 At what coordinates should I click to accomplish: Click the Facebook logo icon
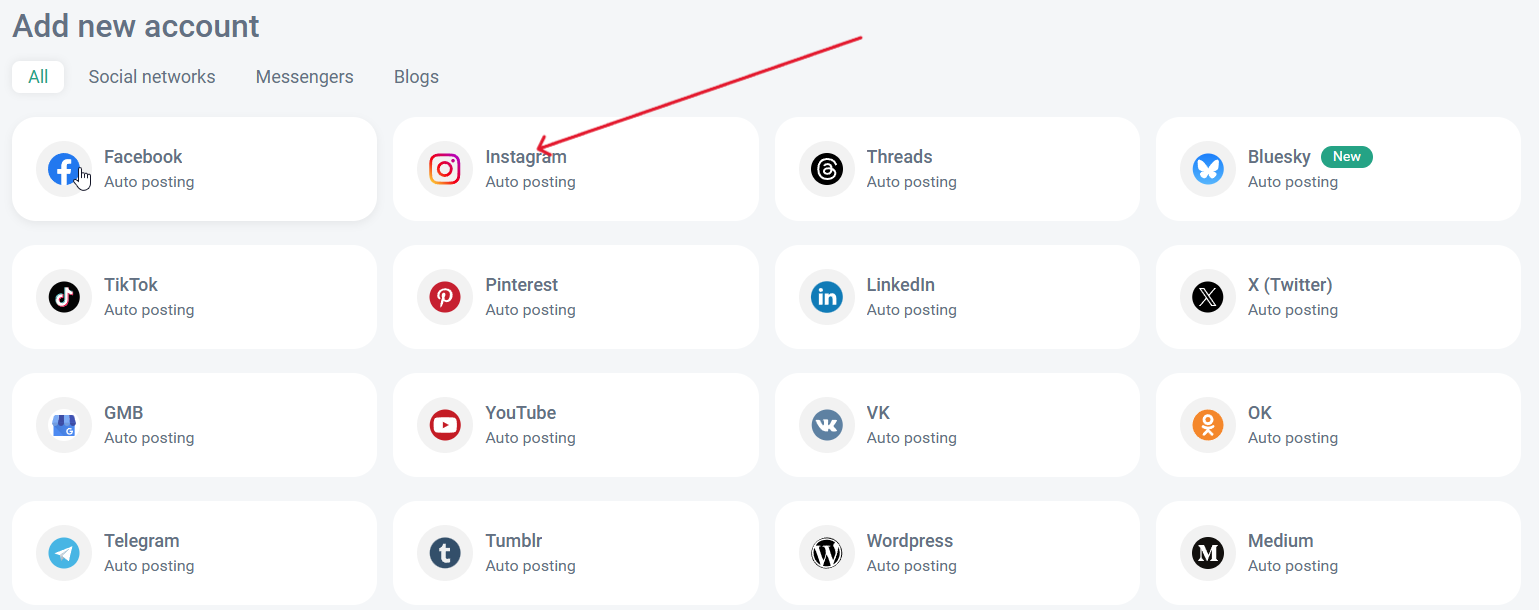point(64,169)
